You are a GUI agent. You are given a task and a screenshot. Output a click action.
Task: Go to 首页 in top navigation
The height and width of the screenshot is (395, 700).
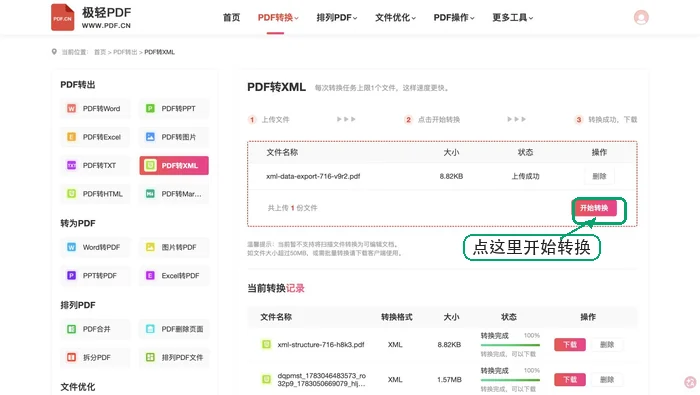(231, 18)
